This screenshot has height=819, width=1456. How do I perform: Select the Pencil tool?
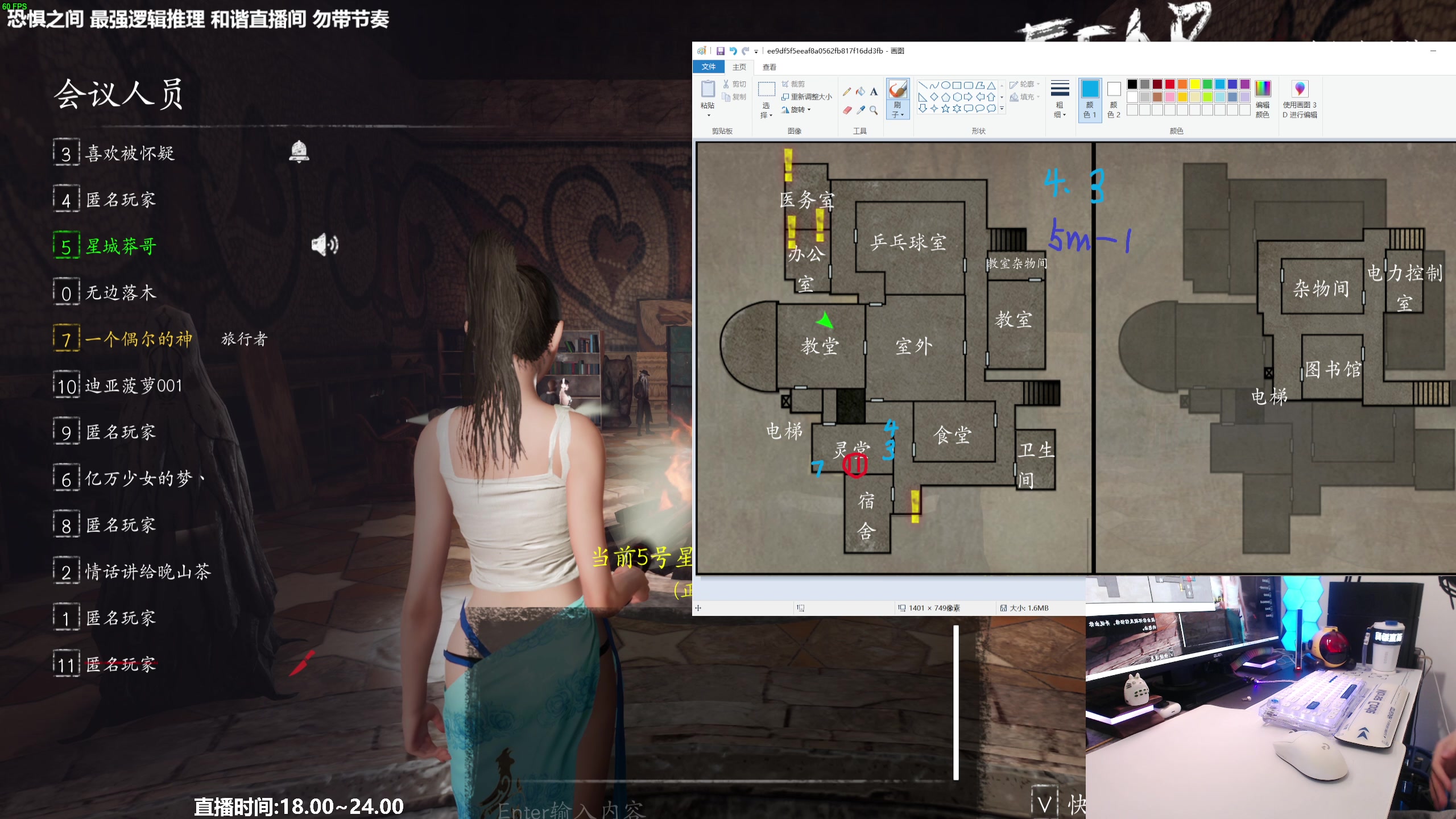[x=847, y=92]
